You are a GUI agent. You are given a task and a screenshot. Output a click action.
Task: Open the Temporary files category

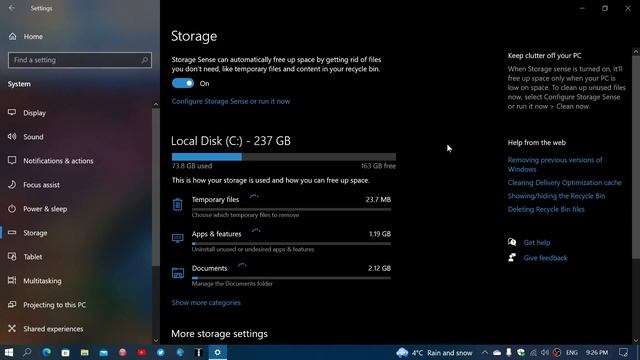(281, 207)
